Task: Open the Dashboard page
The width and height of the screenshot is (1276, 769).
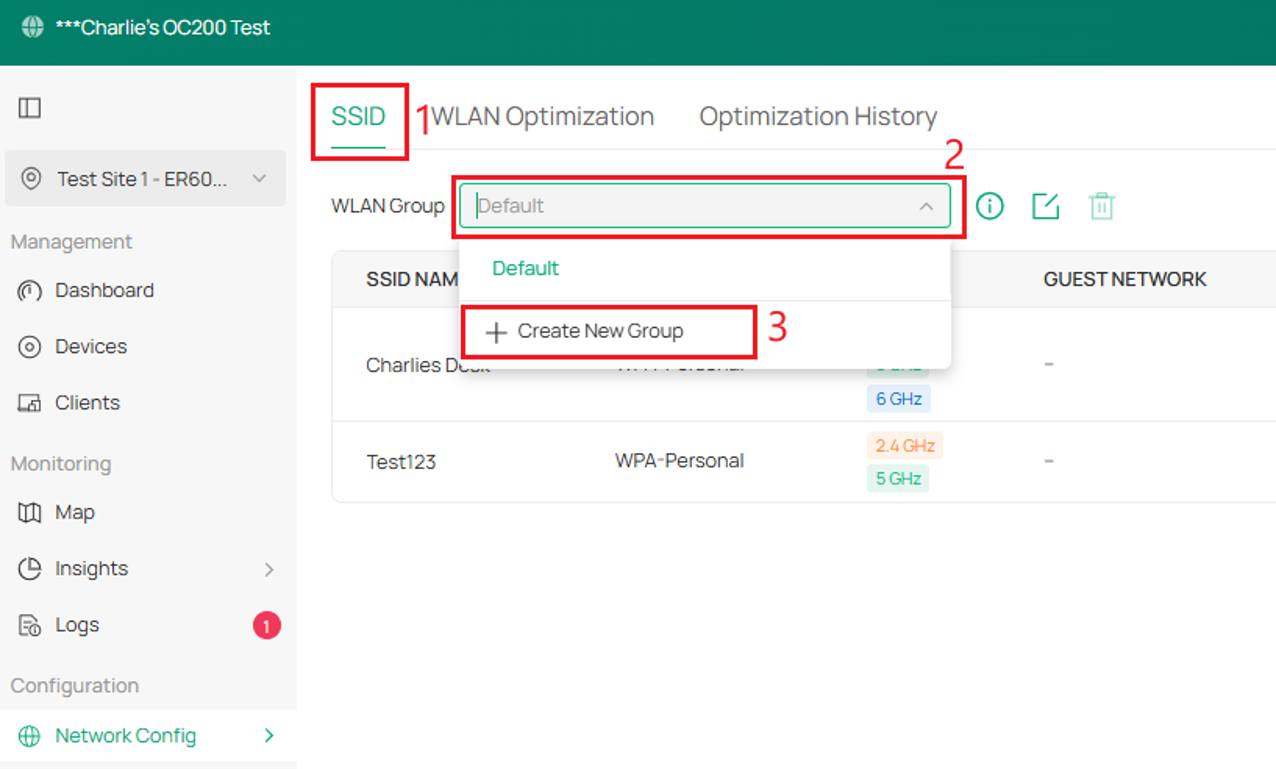Action: (104, 290)
